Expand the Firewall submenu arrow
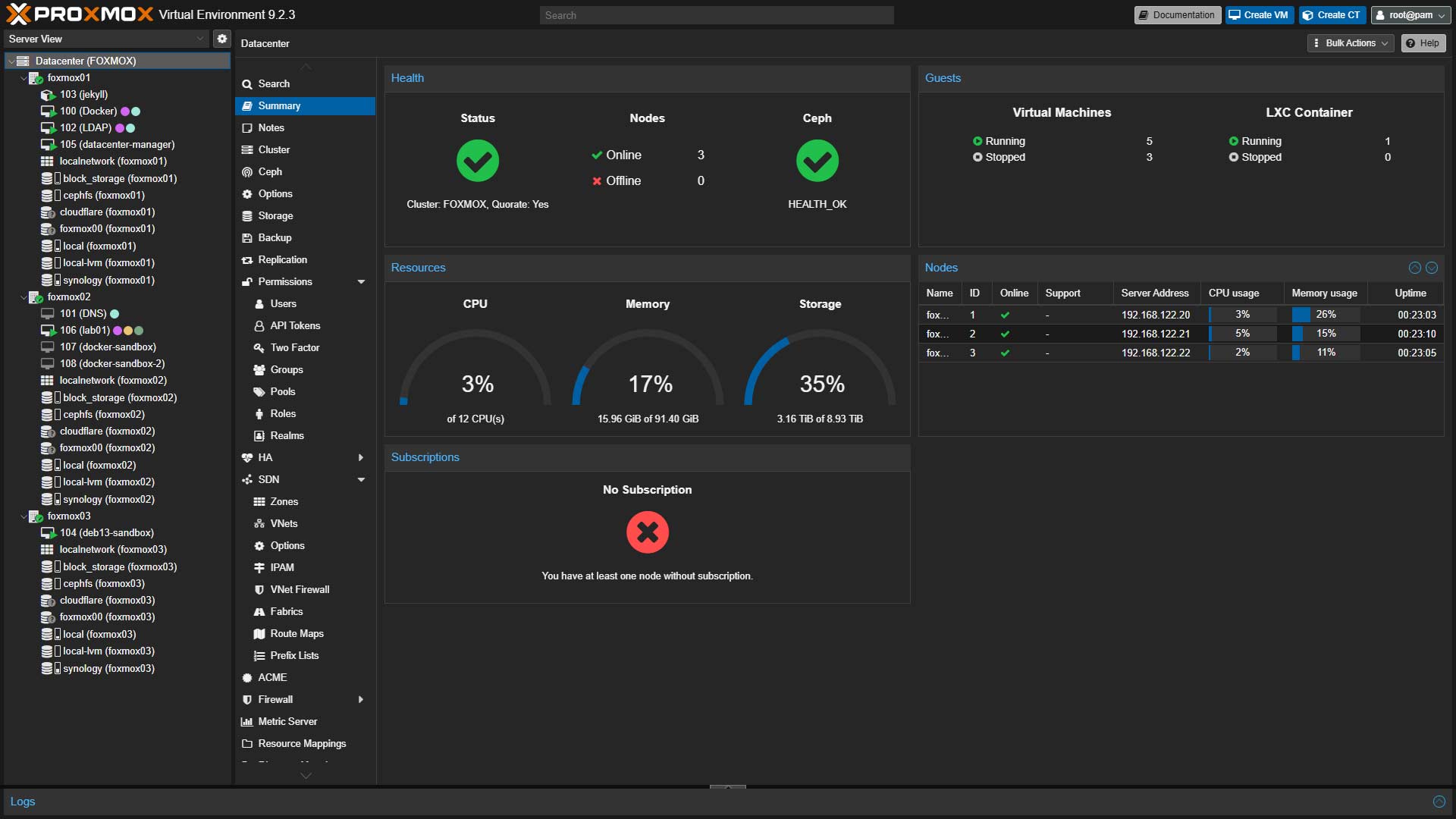Screen dimensions: 1456x819 coord(361,700)
